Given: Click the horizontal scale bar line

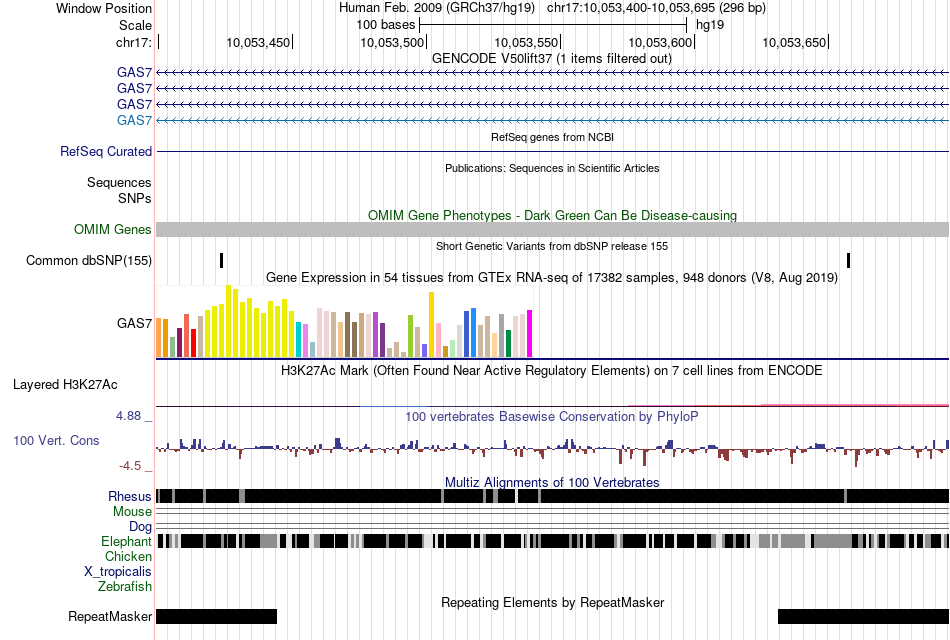Looking at the screenshot, I should 553,25.
